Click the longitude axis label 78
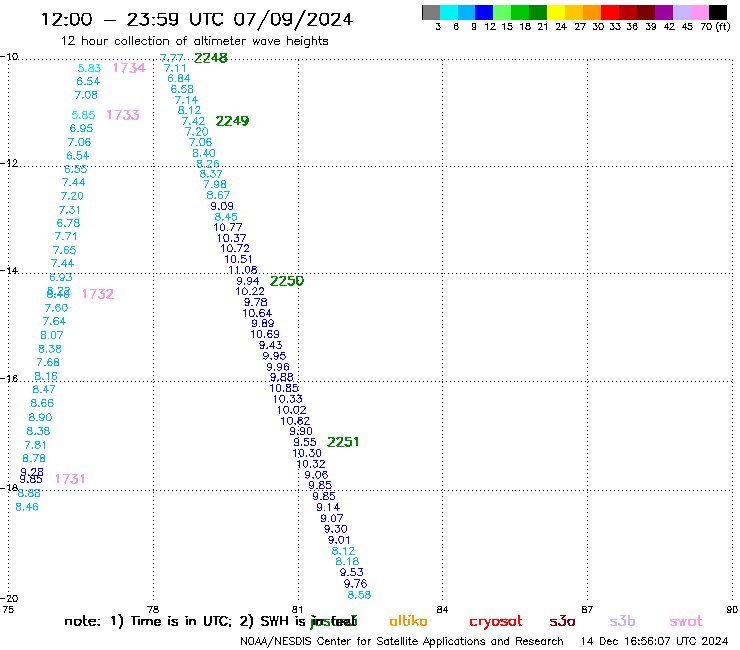This screenshot has height=650, width=740. (153, 609)
